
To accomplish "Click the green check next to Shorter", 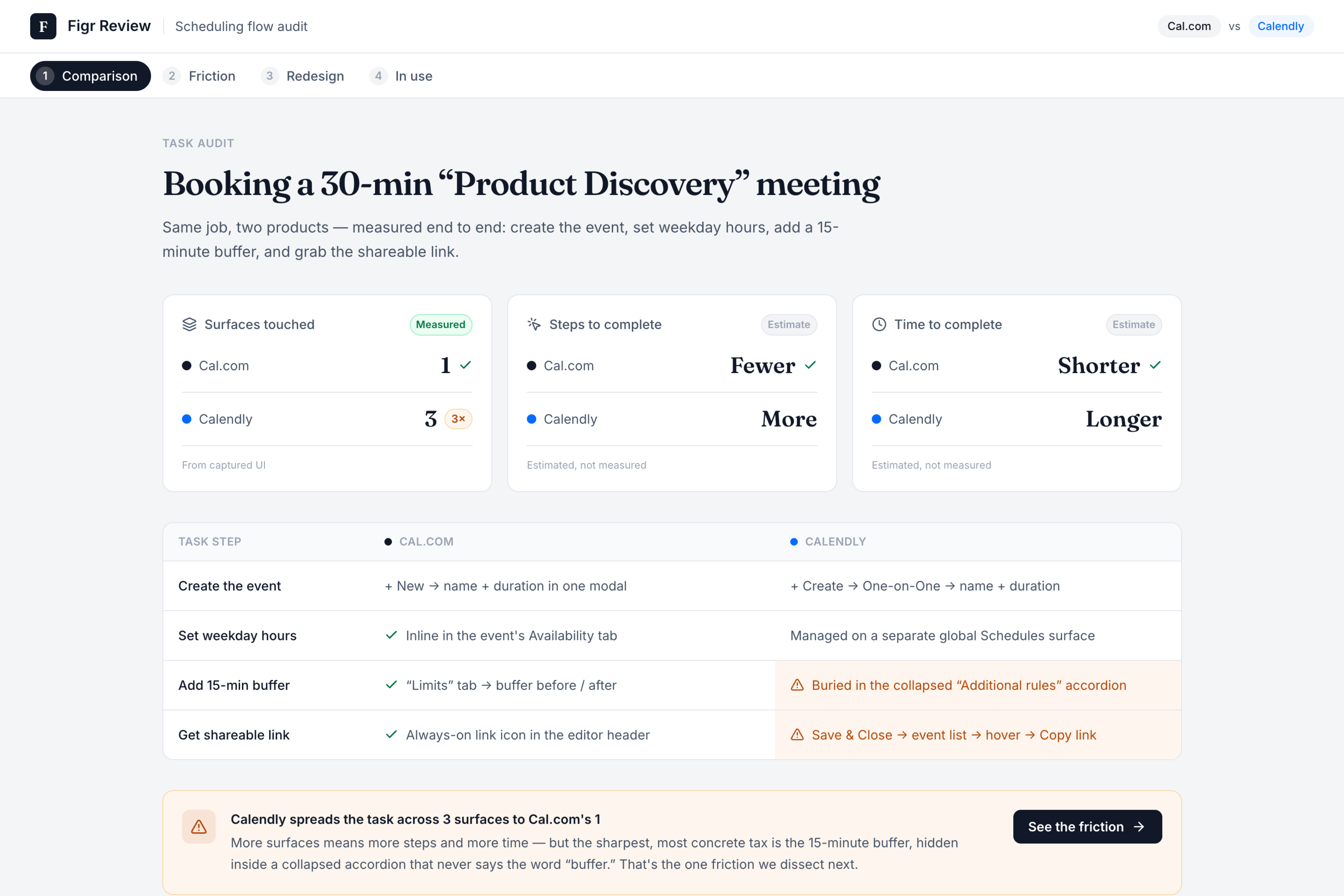I will point(1156,365).
